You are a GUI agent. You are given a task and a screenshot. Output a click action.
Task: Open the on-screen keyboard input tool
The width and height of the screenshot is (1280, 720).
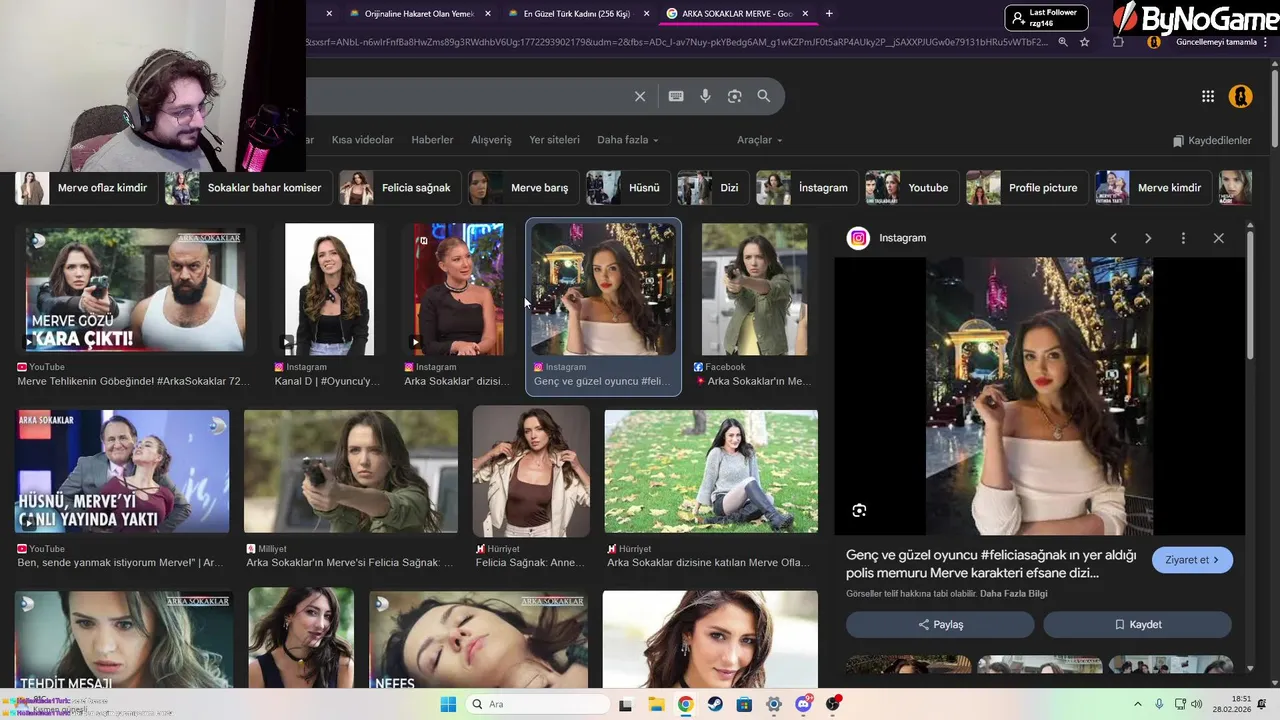click(x=676, y=96)
